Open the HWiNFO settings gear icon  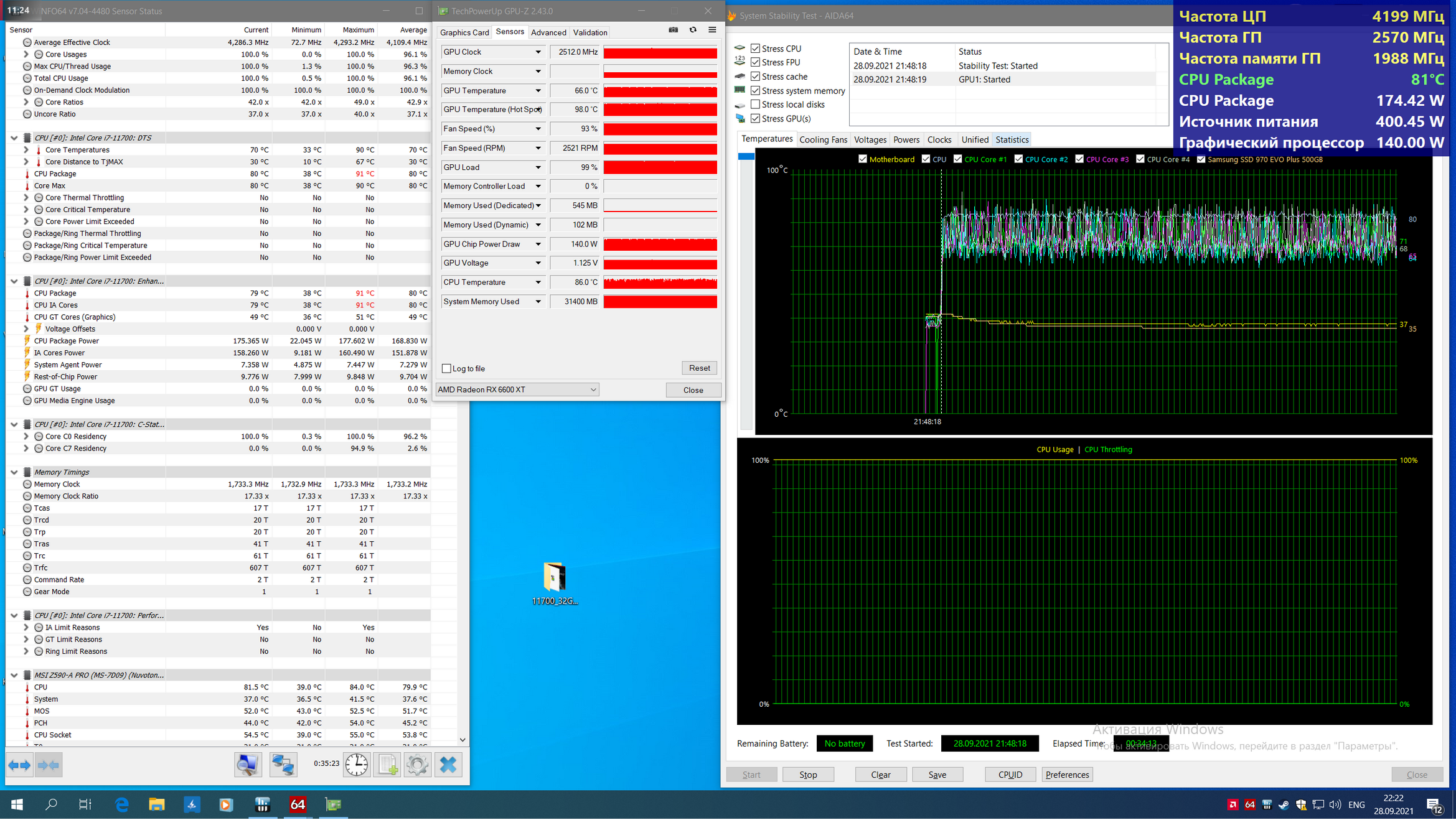click(x=417, y=765)
